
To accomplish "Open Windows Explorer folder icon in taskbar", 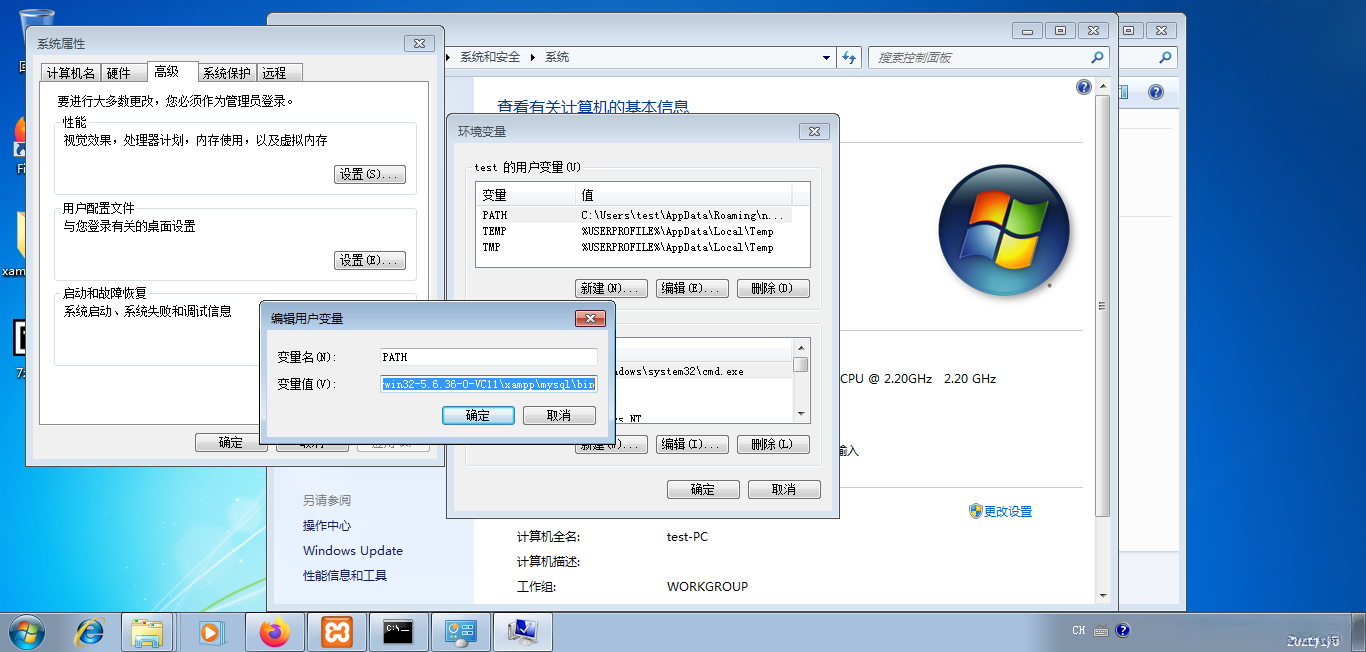I will (x=147, y=632).
